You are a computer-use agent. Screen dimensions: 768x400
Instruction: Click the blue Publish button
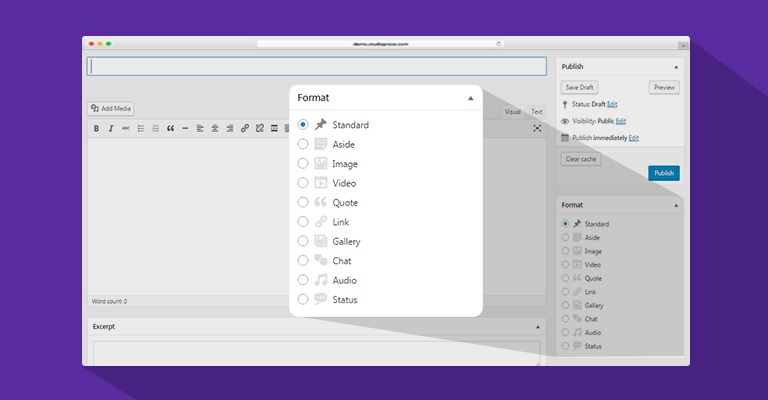[x=664, y=173]
